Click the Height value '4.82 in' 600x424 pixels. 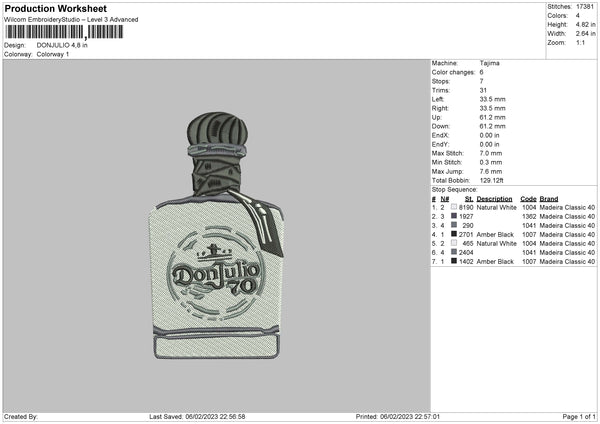(x=585, y=24)
